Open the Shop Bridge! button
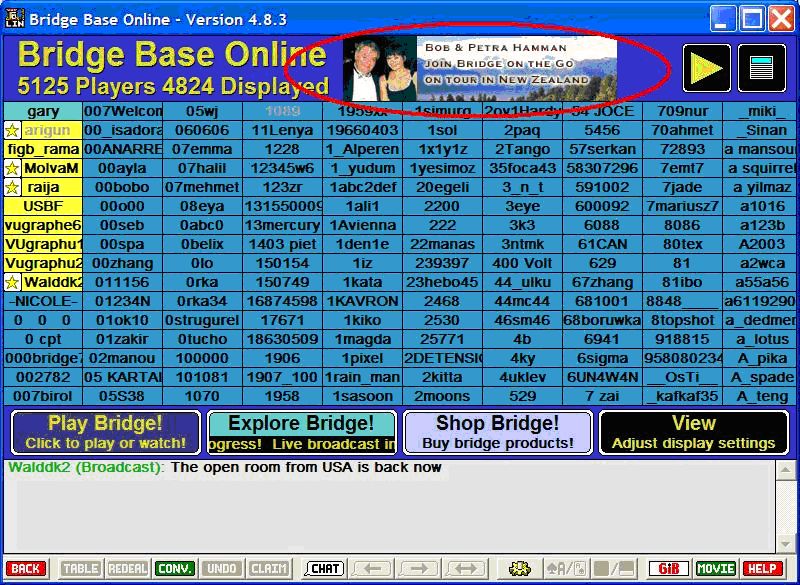The width and height of the screenshot is (800, 585). (x=498, y=433)
